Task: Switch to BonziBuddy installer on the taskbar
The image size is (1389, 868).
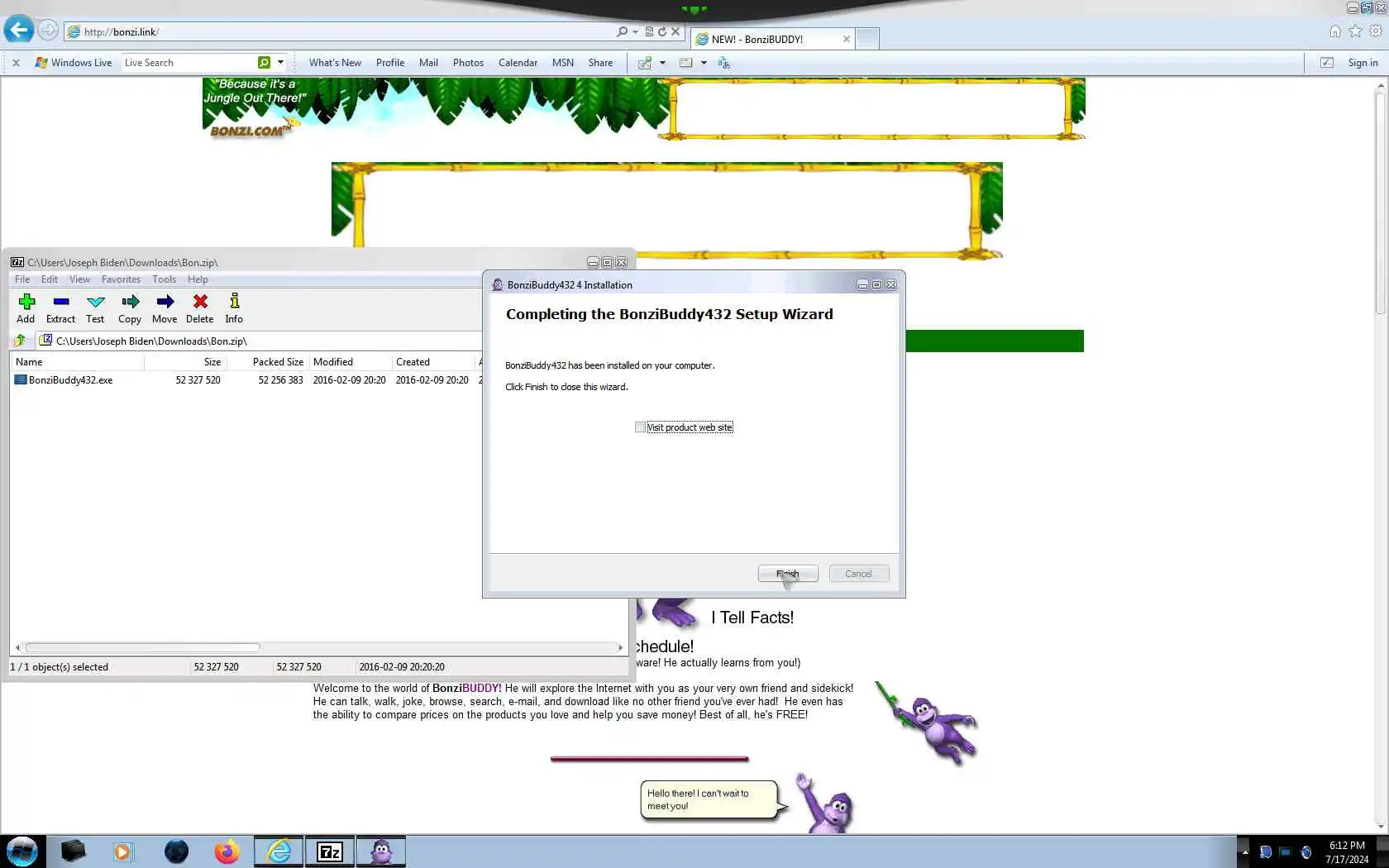Action: pos(381,851)
